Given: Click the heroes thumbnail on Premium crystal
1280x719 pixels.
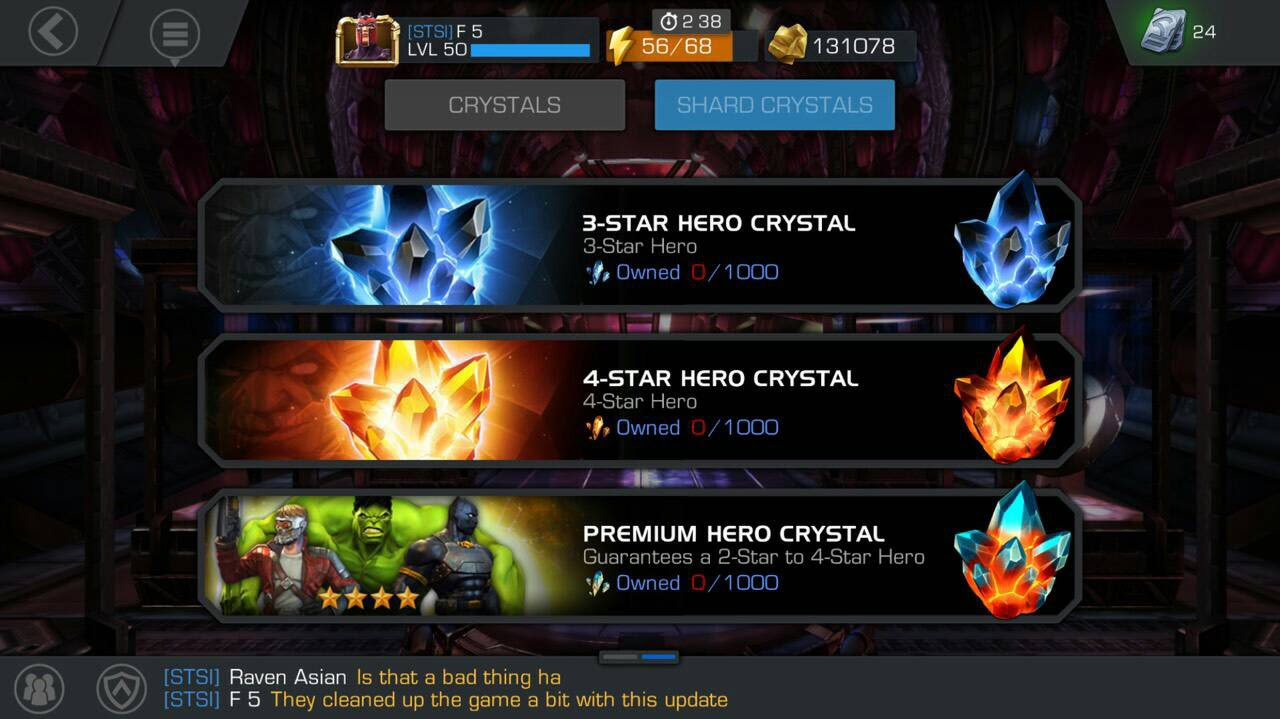Looking at the screenshot, I should pos(385,555).
